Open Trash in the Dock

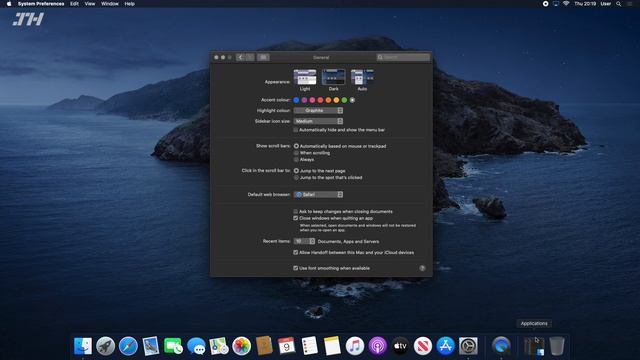tap(557, 346)
